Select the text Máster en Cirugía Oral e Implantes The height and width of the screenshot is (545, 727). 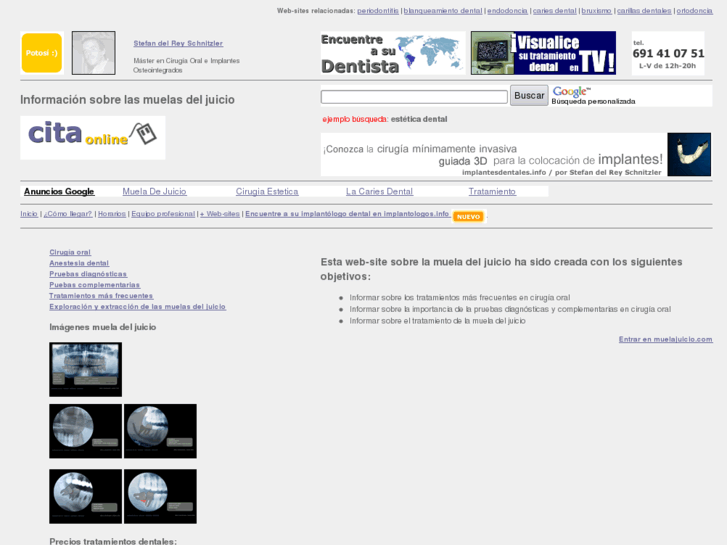[x=186, y=61]
